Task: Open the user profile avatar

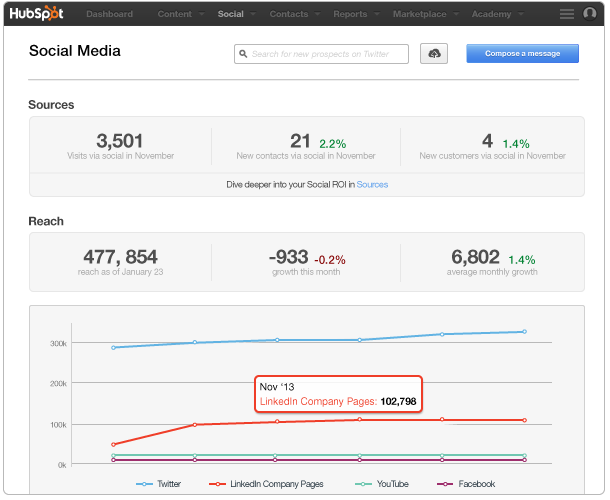Action: click(590, 14)
